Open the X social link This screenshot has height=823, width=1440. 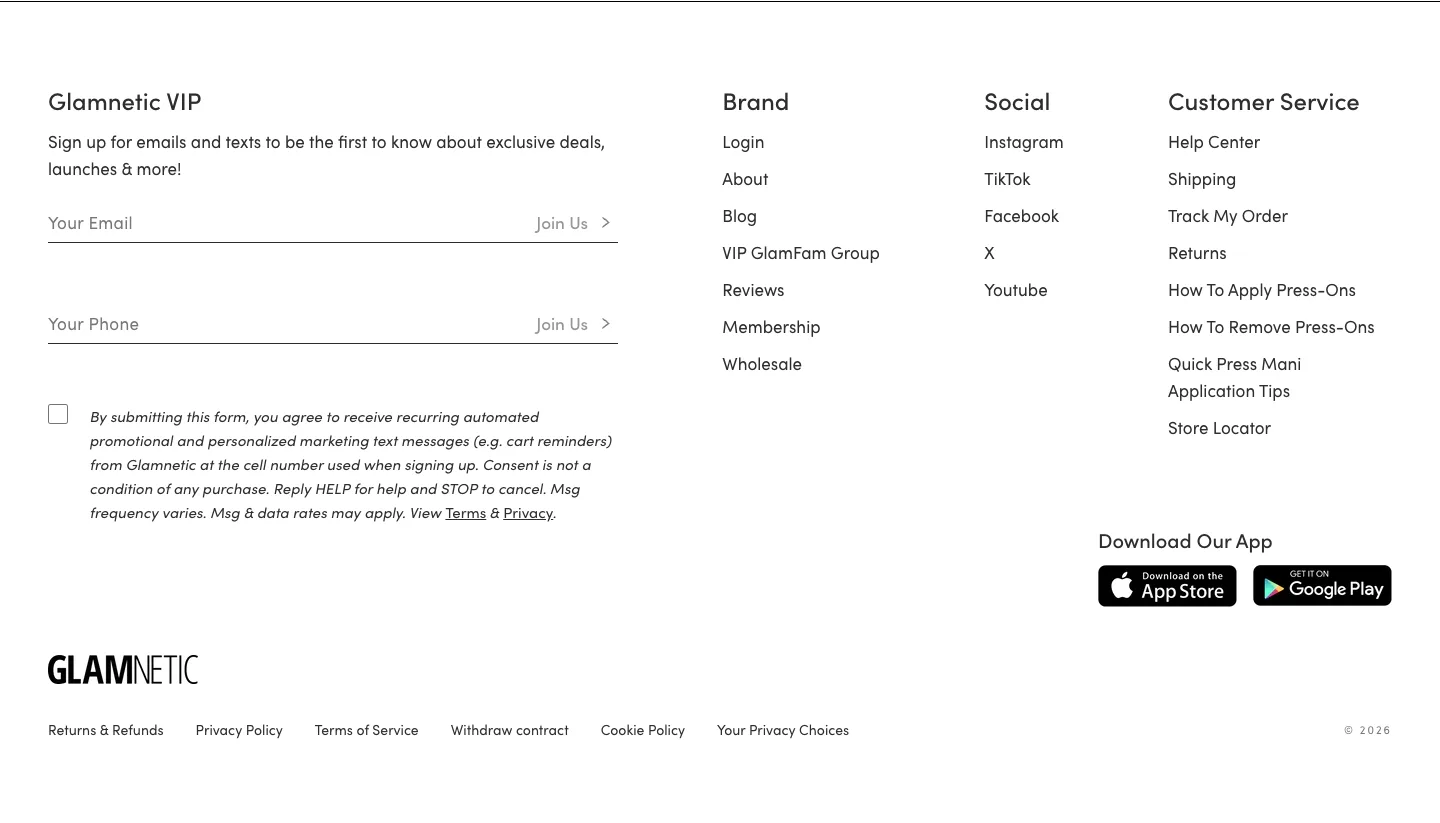(989, 253)
